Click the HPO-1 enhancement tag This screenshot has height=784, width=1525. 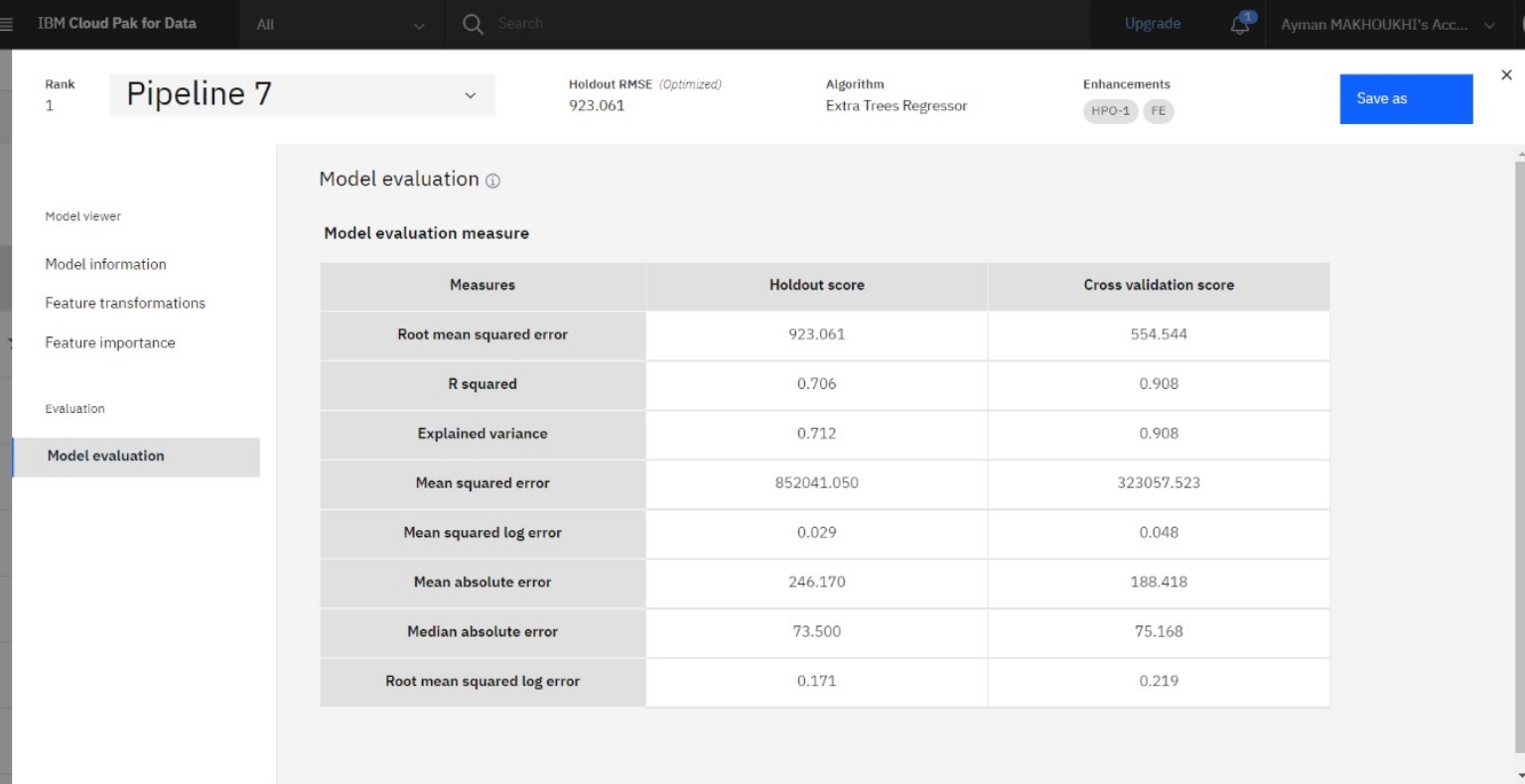coord(1110,111)
